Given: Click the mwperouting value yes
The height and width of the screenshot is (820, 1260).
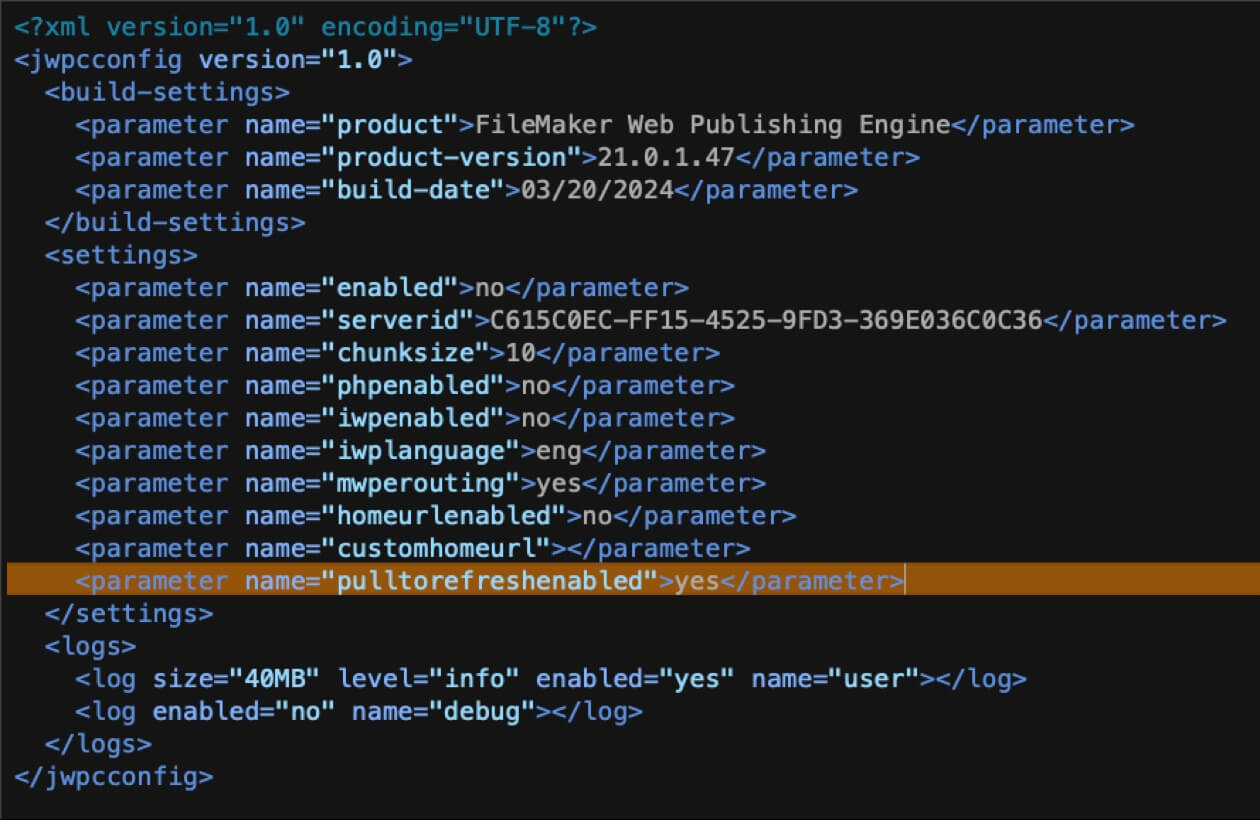Looking at the screenshot, I should pyautogui.click(x=559, y=483).
